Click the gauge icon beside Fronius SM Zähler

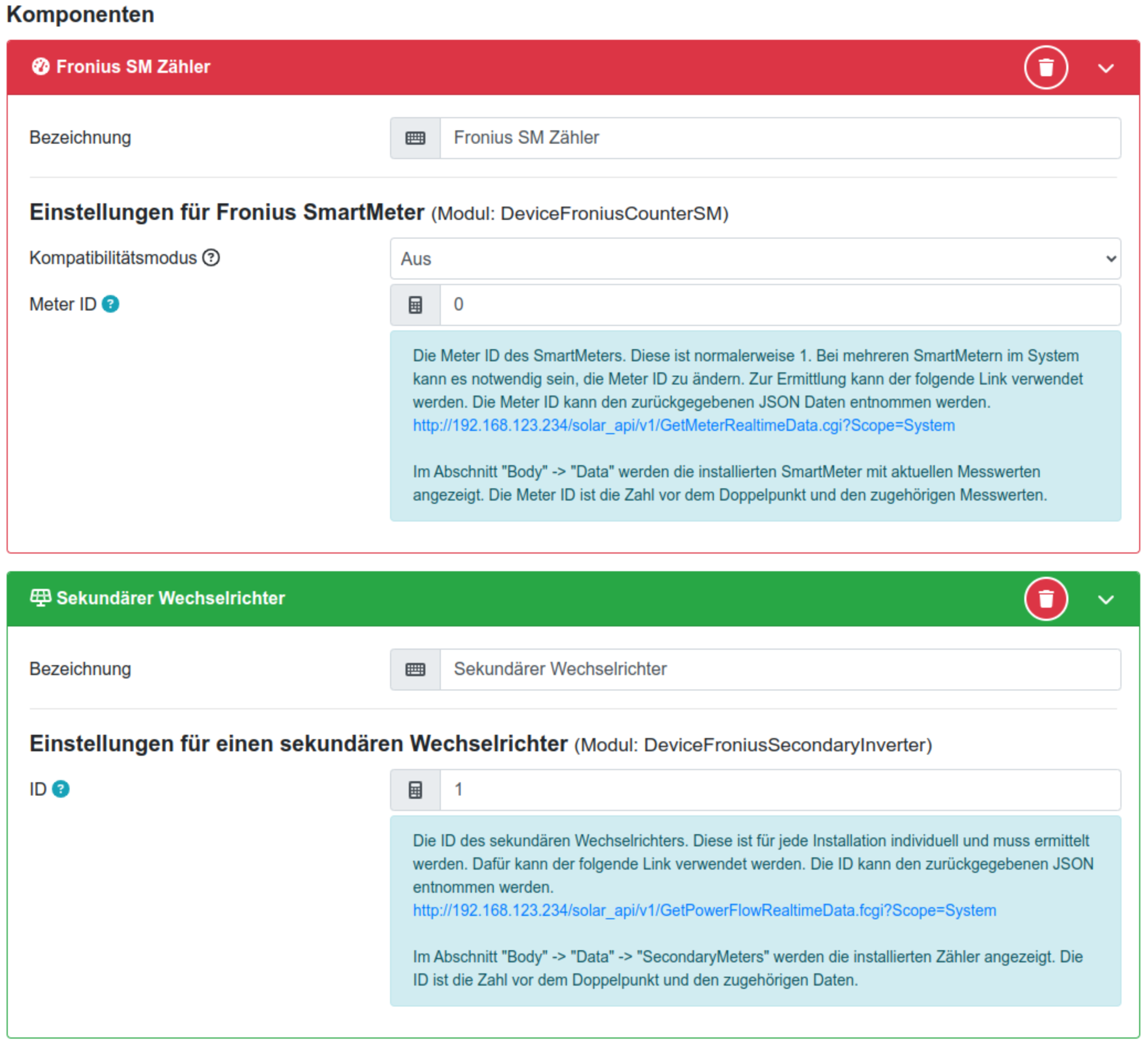[x=40, y=67]
